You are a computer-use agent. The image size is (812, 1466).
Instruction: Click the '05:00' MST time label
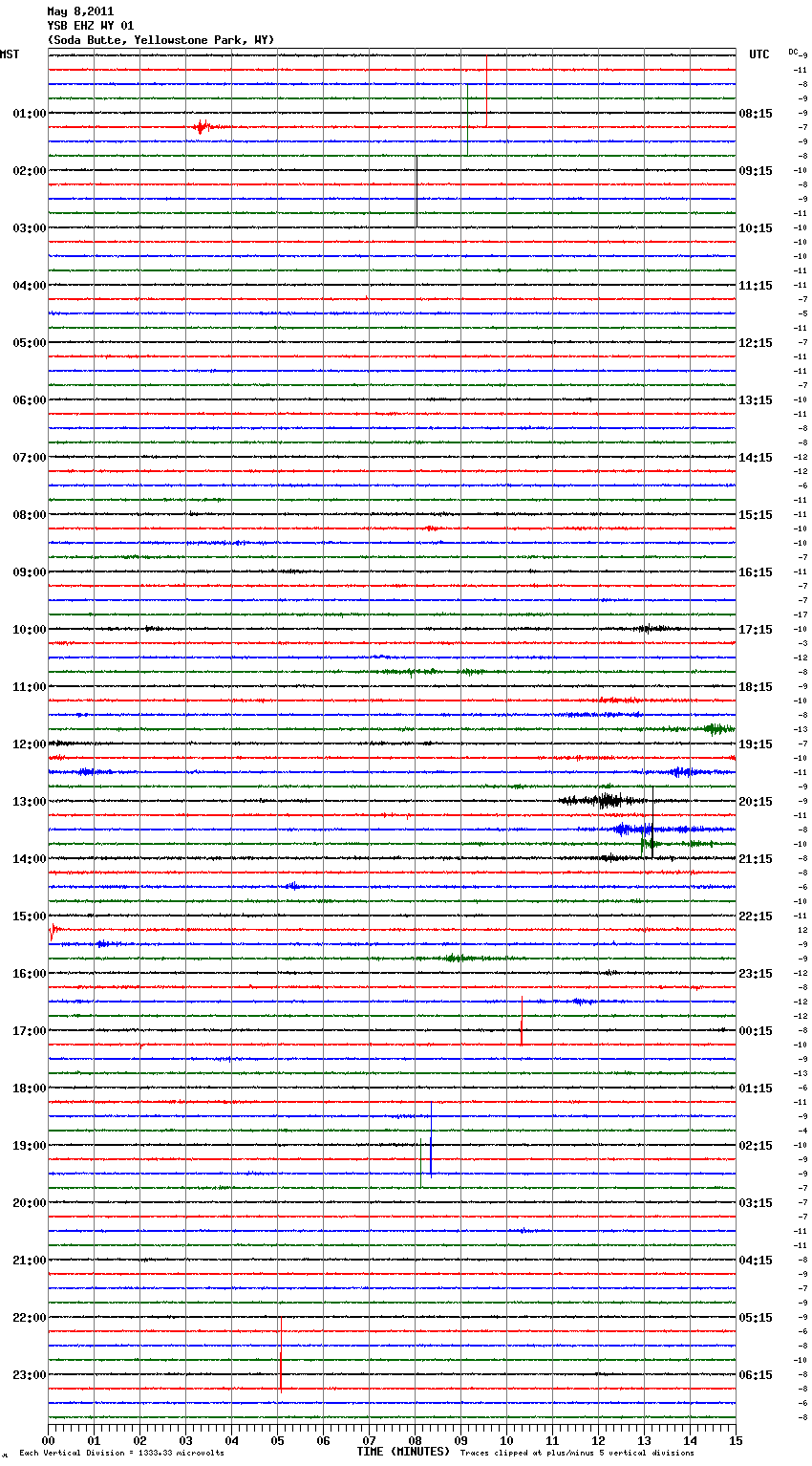tap(30, 342)
